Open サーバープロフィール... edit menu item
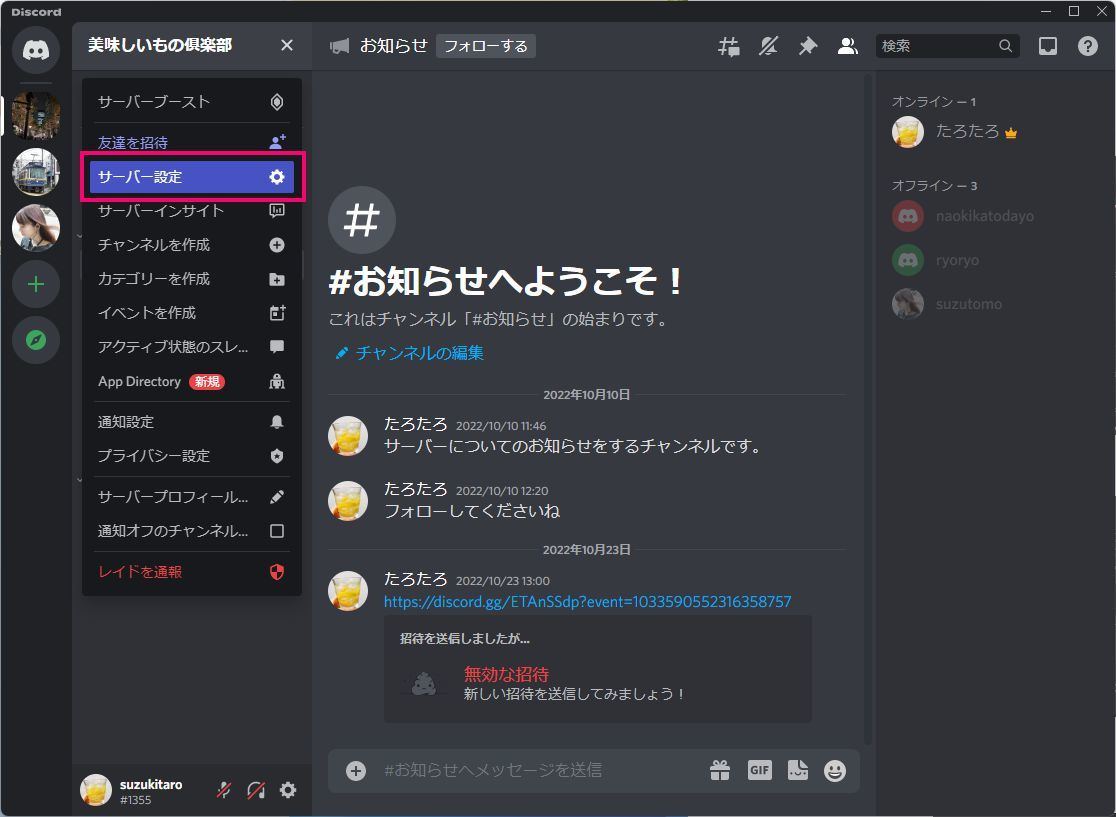Viewport: 1116px width, 817px height. pos(191,497)
